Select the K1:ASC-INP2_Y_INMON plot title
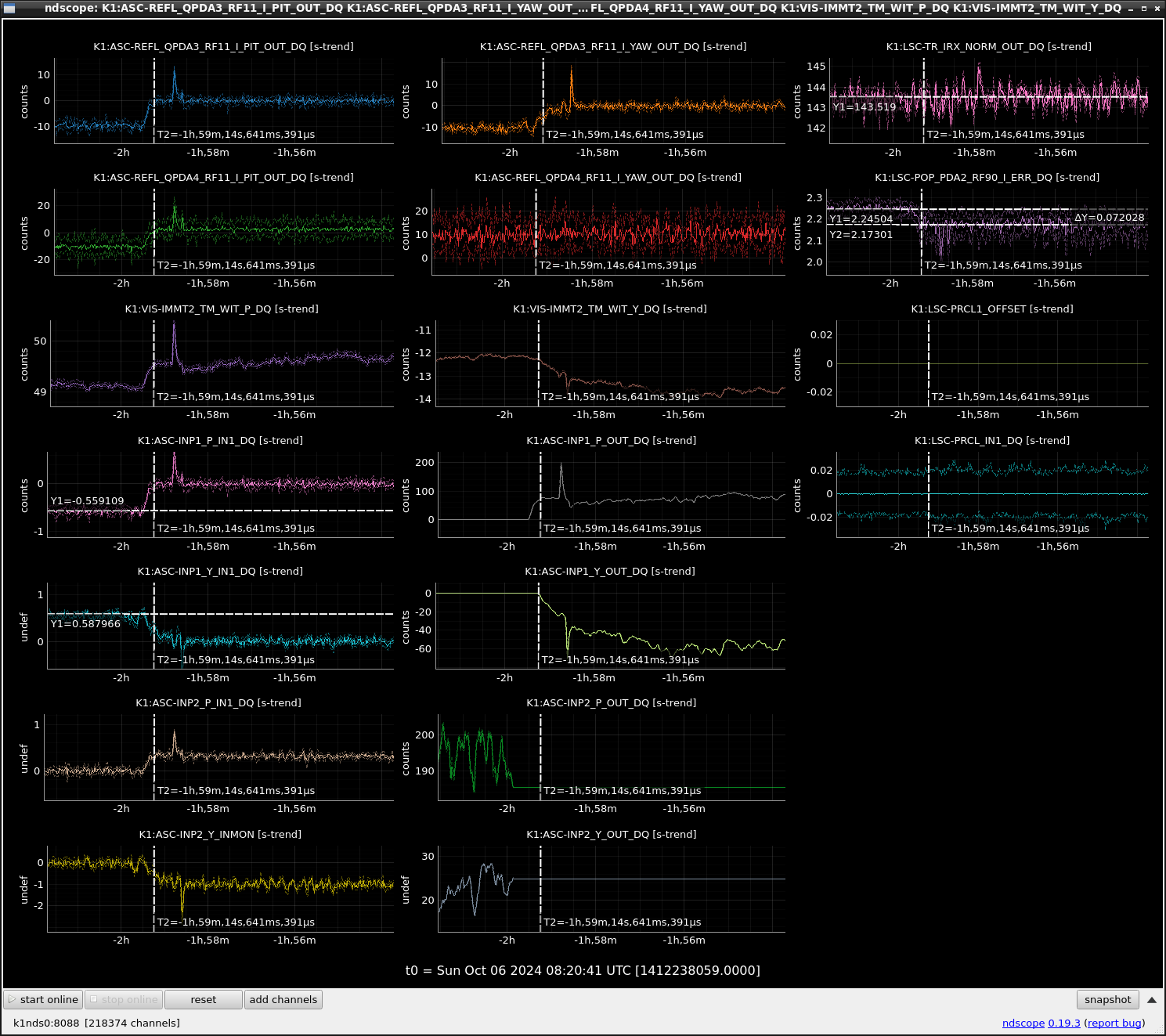Screen dimensions: 1166x1036 click(220, 835)
